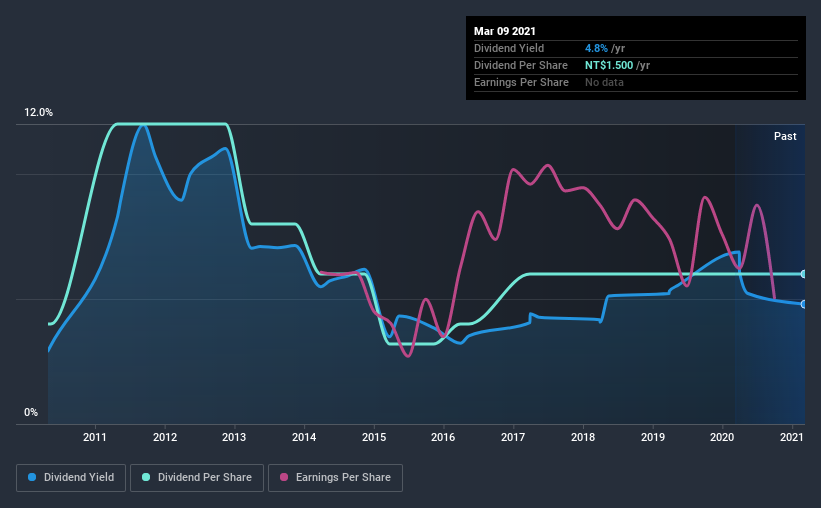This screenshot has width=821, height=508.
Task: Click the Dividend Yield endpoint marker
Action: pyautogui.click(x=804, y=304)
